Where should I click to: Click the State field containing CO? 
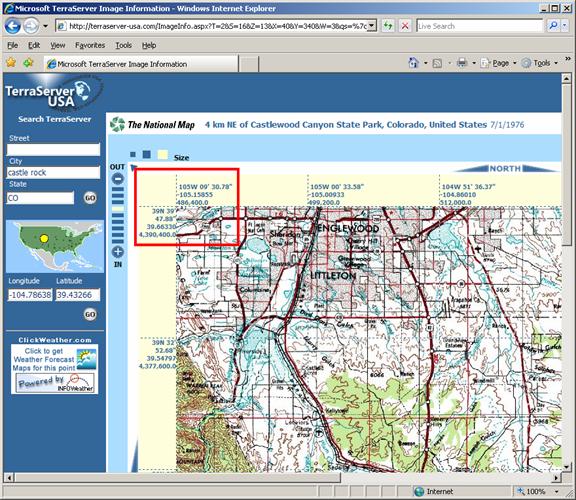[40, 198]
